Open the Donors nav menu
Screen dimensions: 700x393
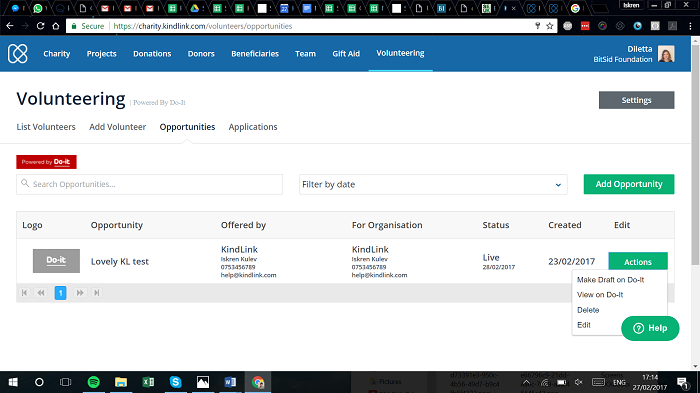pyautogui.click(x=201, y=54)
